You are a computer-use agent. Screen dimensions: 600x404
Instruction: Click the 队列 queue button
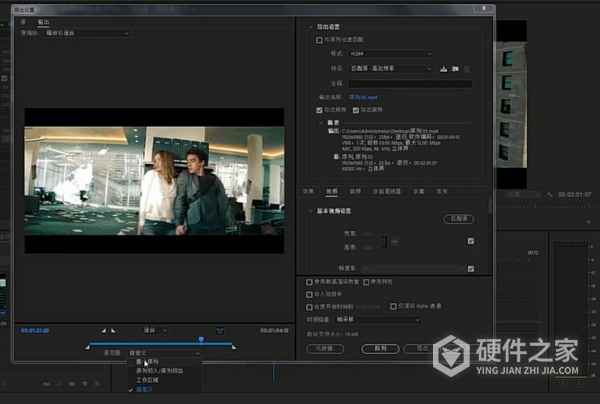pyautogui.click(x=380, y=349)
